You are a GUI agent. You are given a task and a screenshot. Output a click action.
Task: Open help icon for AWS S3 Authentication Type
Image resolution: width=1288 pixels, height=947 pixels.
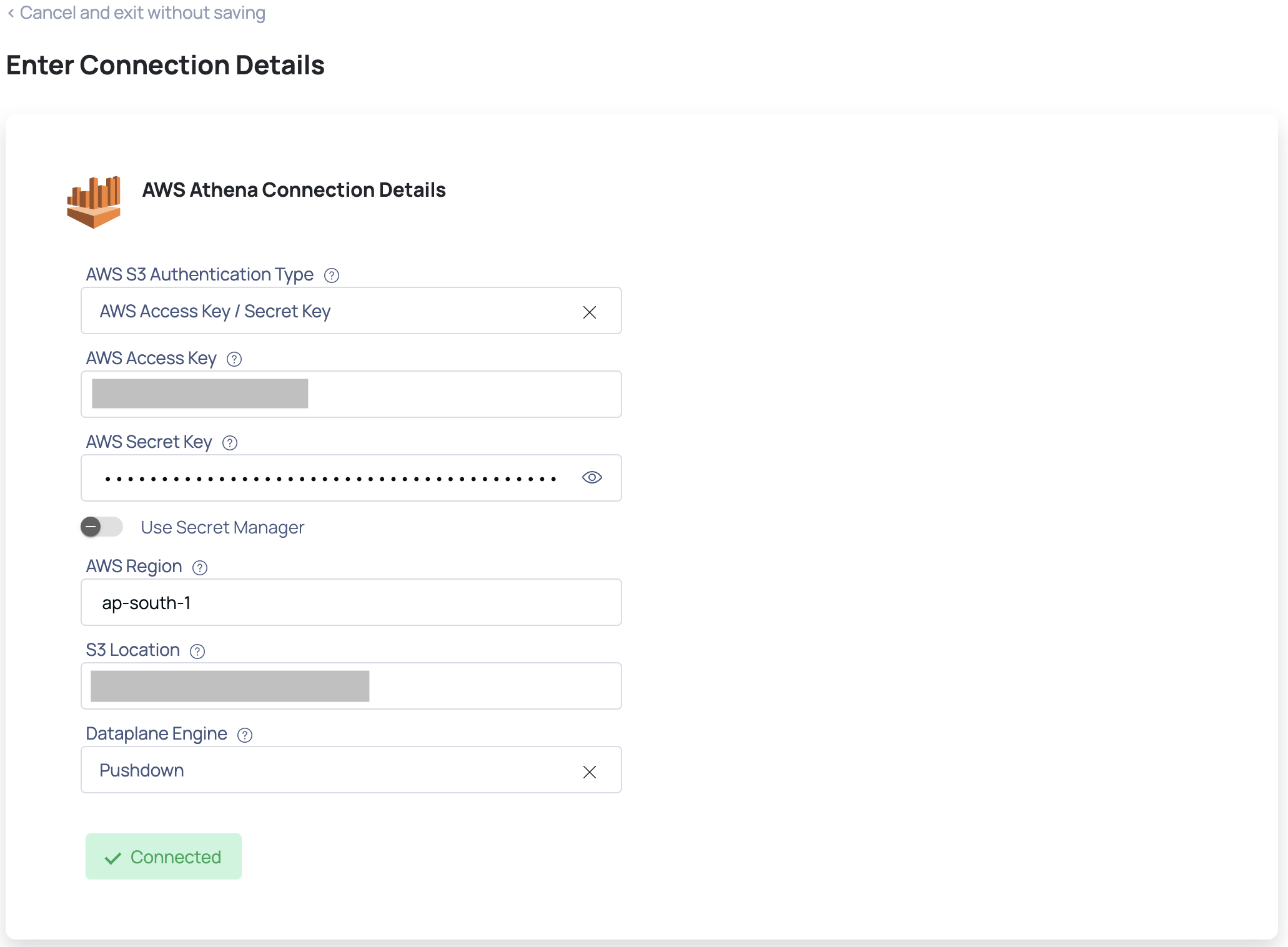[332, 275]
